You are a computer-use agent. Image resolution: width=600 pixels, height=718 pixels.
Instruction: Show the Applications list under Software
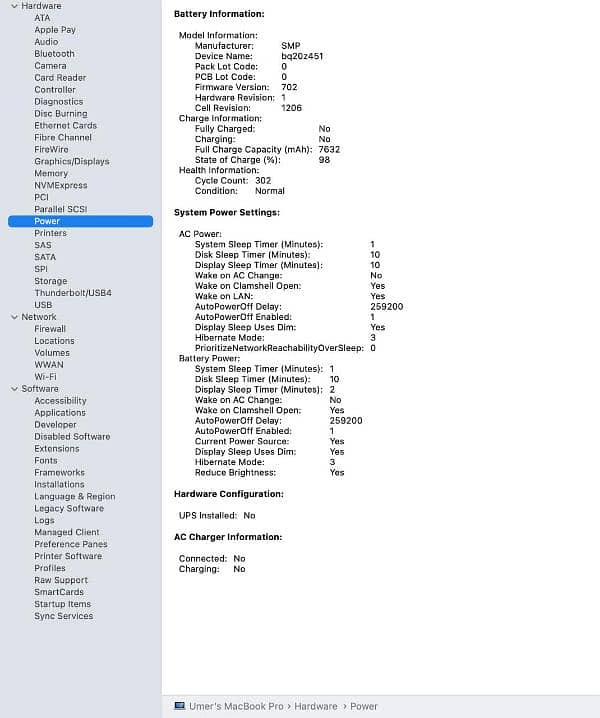click(60, 413)
